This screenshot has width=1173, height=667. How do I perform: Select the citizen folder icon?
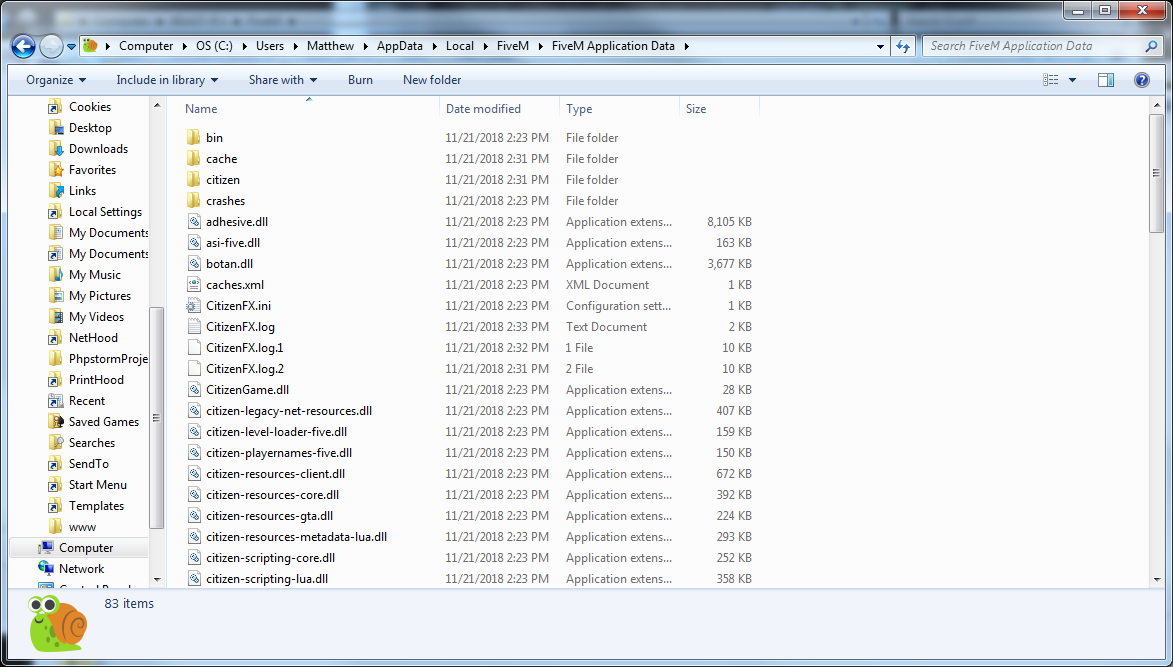tap(194, 179)
